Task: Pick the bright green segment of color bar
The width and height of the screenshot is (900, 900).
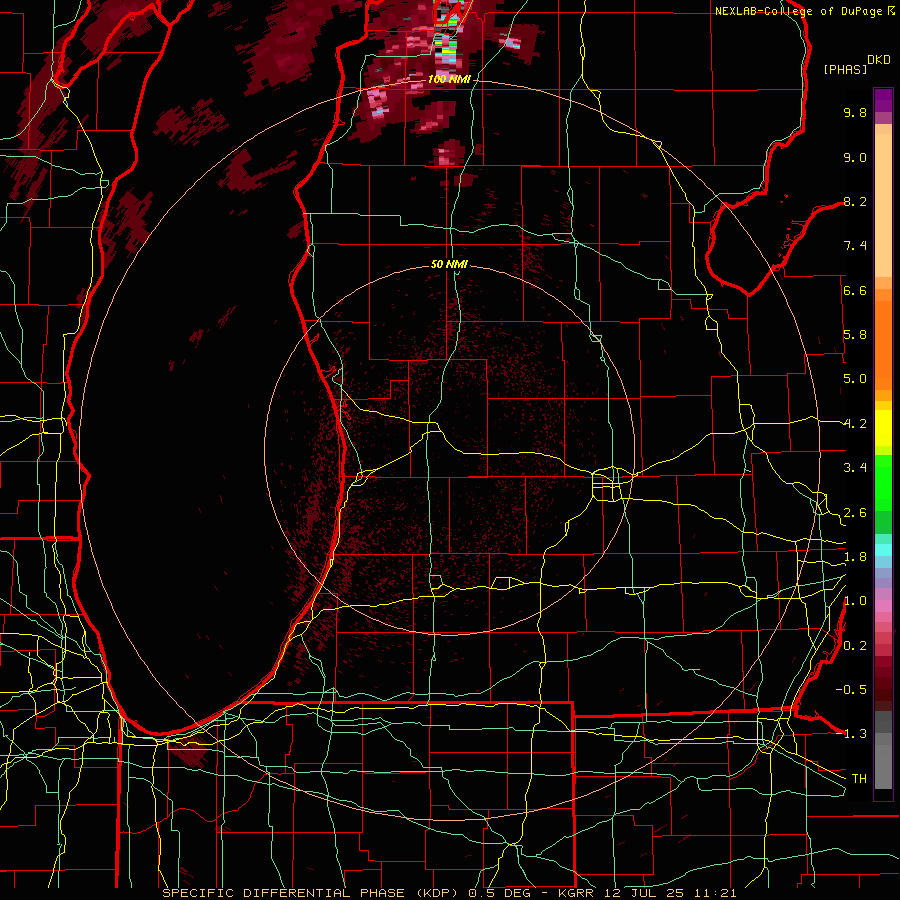Action: tap(883, 482)
